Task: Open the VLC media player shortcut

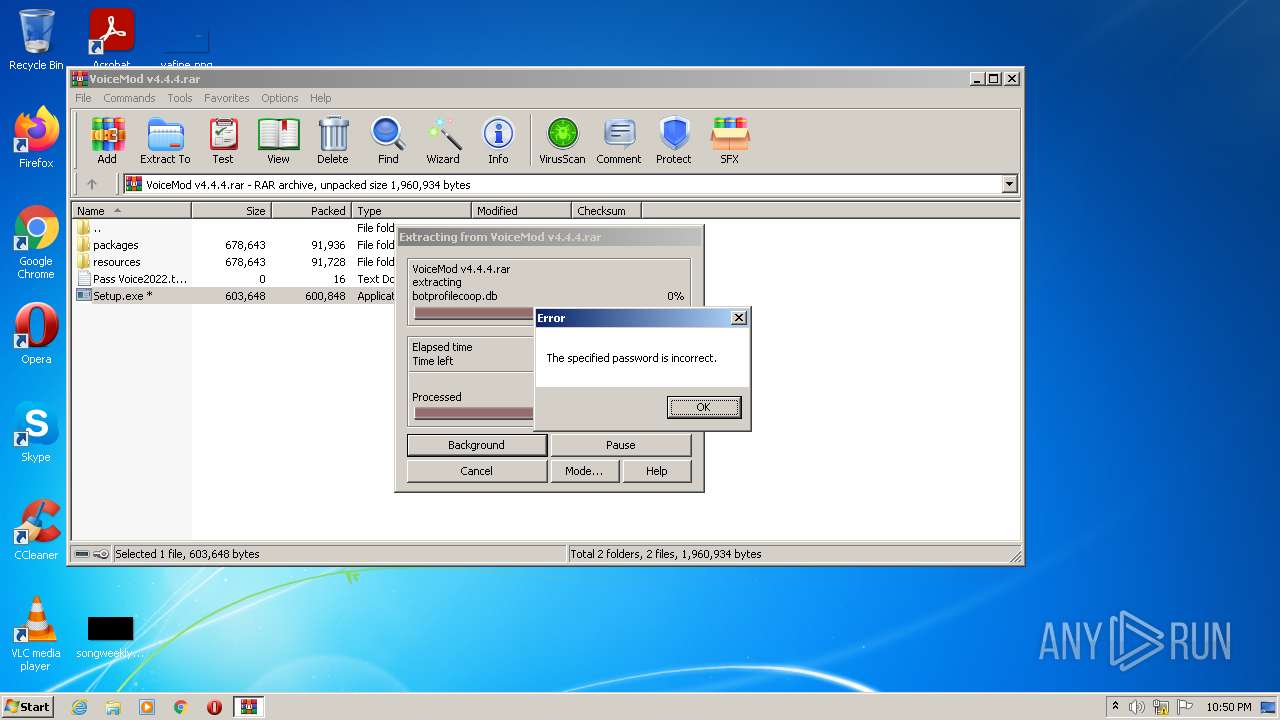Action: click(36, 634)
